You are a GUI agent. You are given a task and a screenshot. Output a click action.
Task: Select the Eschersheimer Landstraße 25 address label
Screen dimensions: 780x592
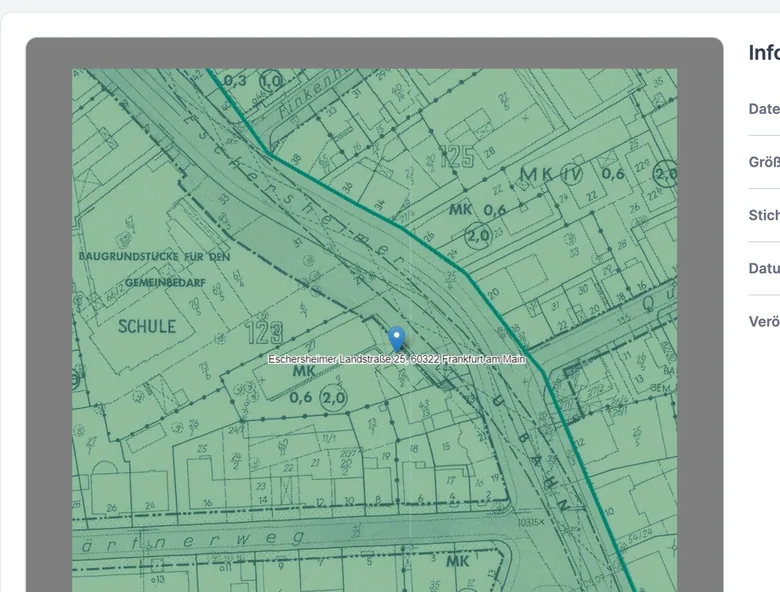click(396, 359)
